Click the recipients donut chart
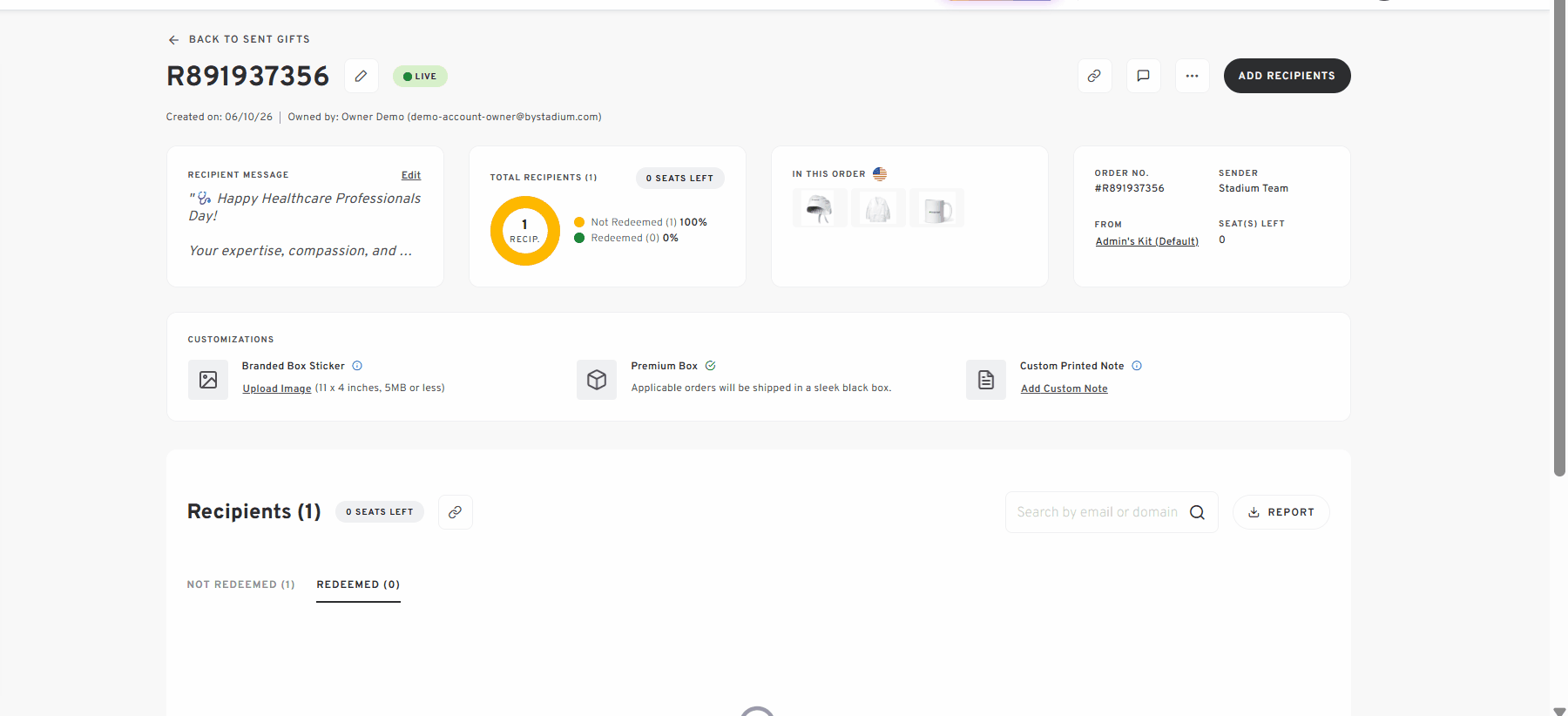1568x716 pixels. click(525, 231)
